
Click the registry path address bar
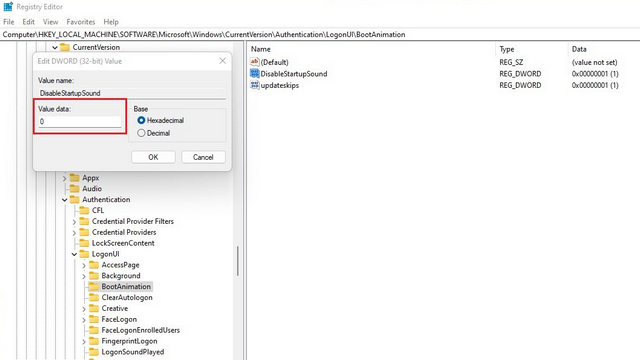320,34
